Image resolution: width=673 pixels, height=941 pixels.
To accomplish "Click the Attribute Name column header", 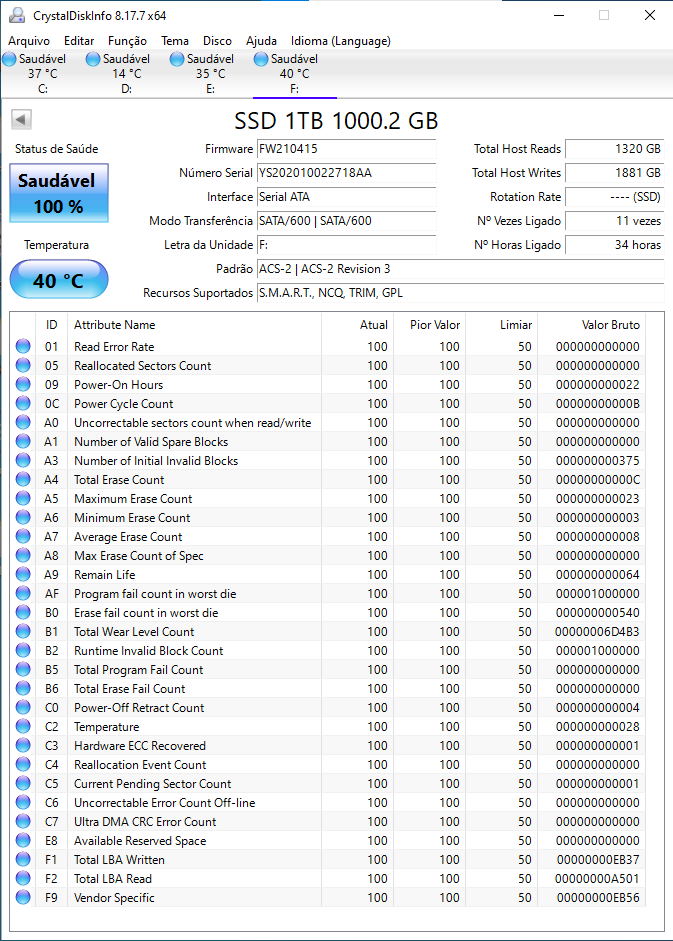I will click(194, 325).
